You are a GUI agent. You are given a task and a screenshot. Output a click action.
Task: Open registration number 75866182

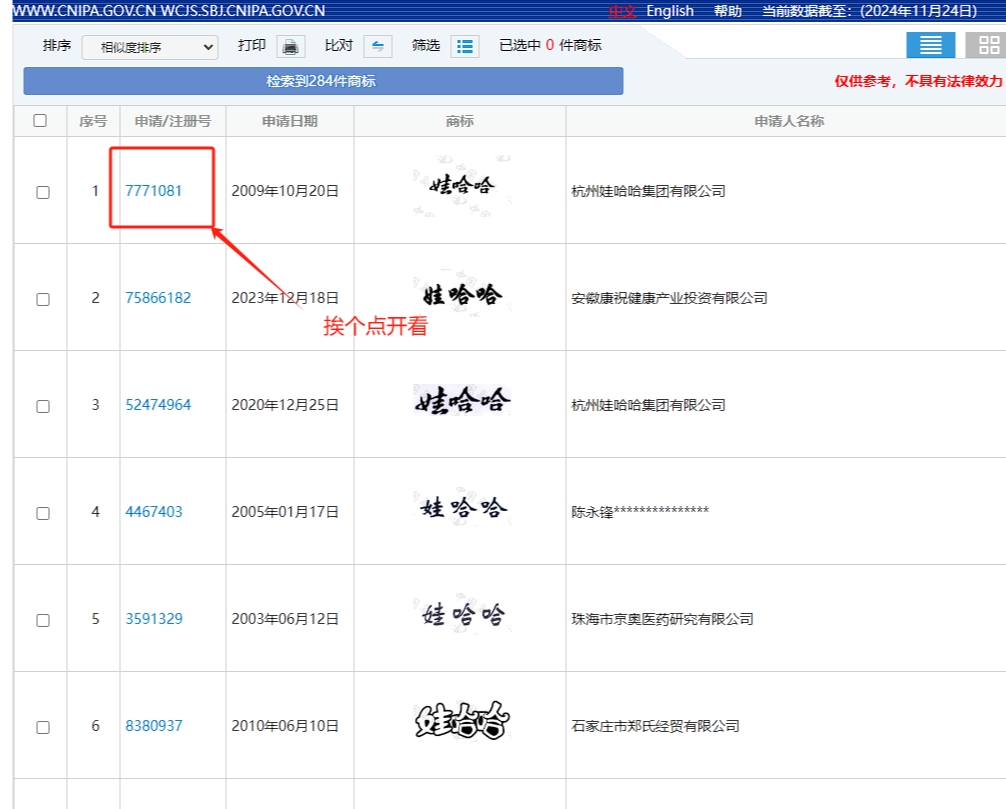tap(158, 298)
